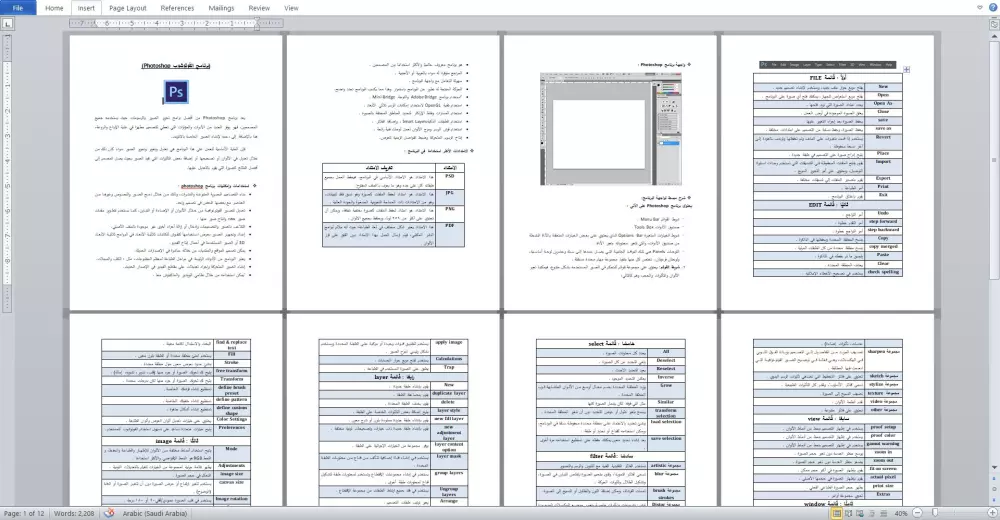Open Word Help question mark icon

click(x=992, y=8)
